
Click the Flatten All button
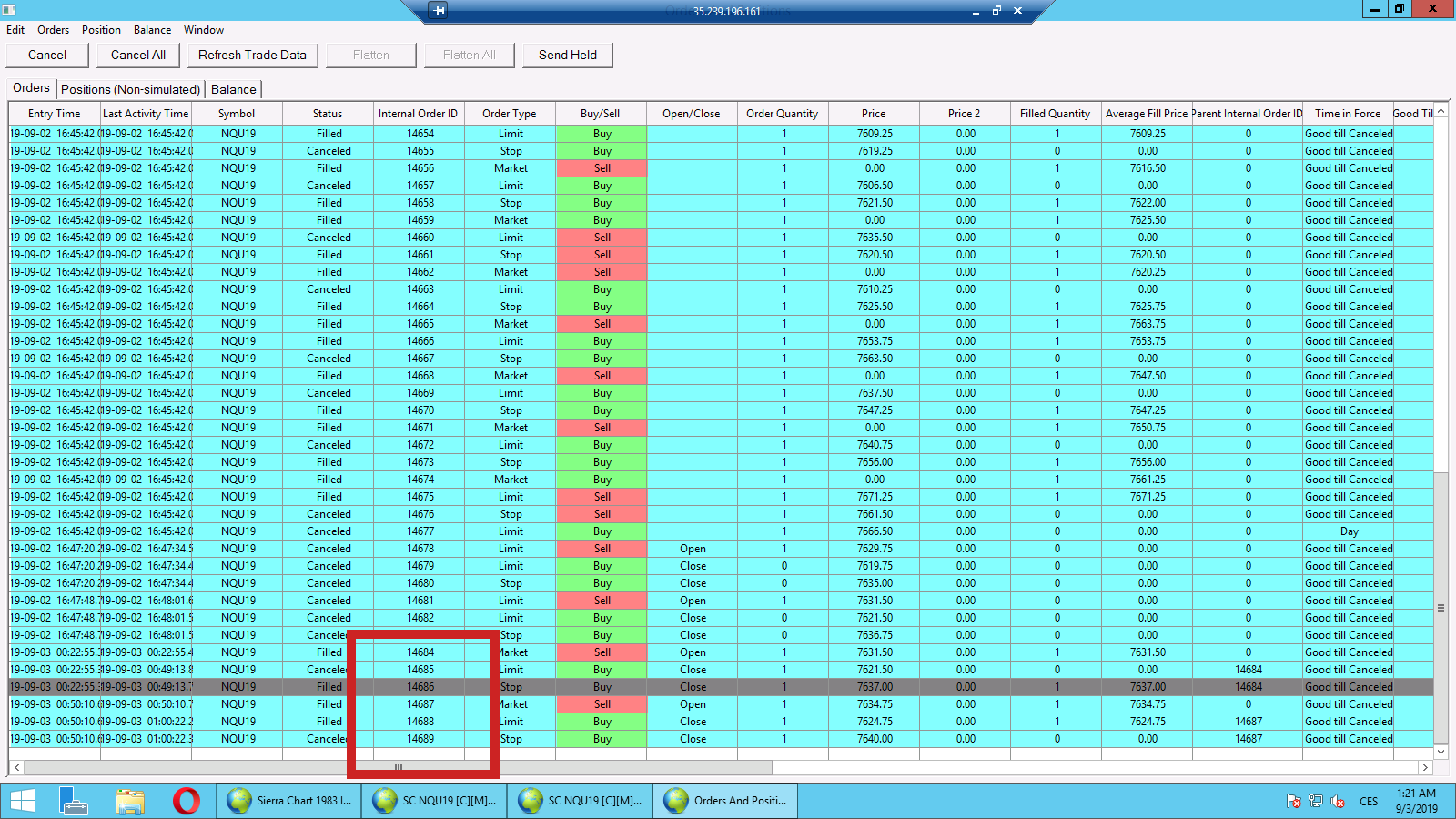(470, 55)
